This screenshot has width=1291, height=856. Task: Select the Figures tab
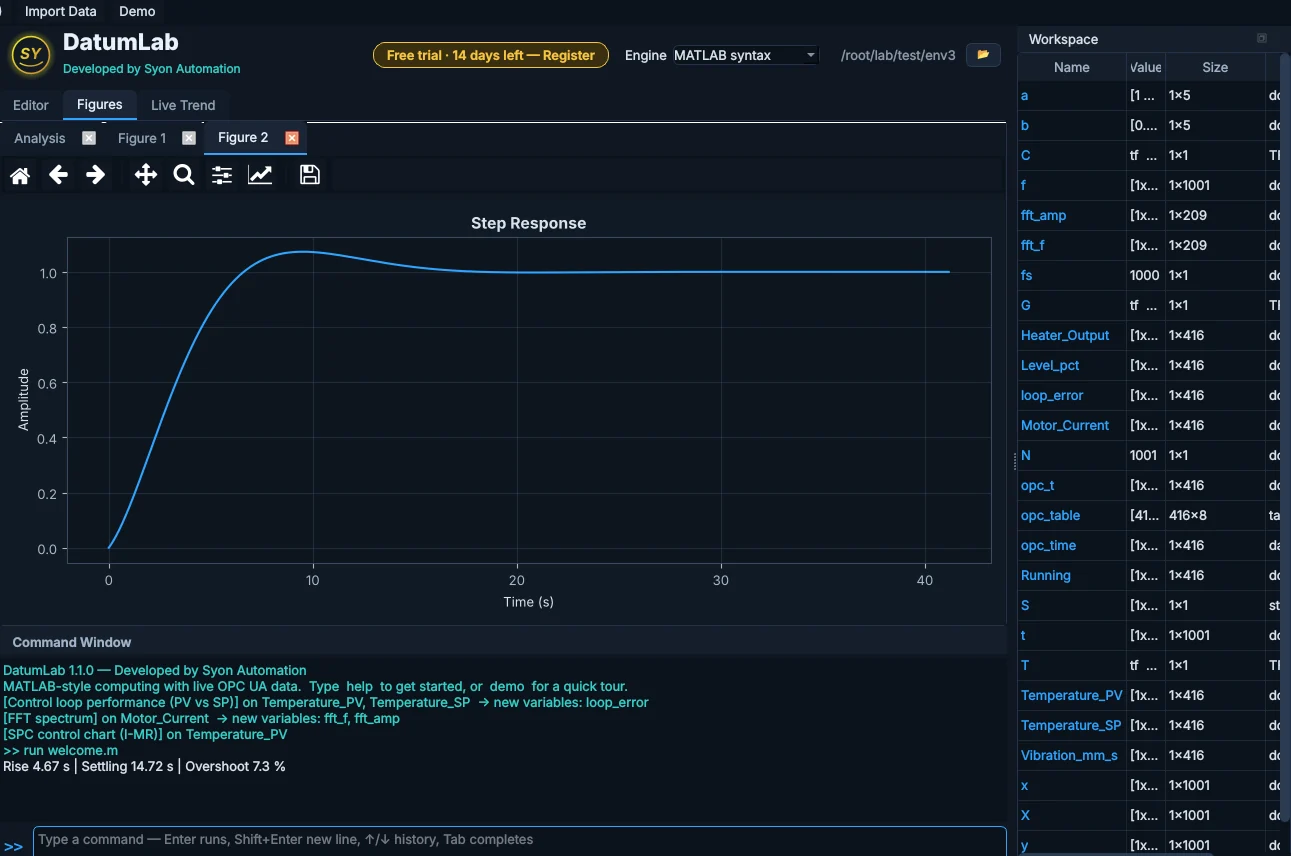tap(100, 104)
